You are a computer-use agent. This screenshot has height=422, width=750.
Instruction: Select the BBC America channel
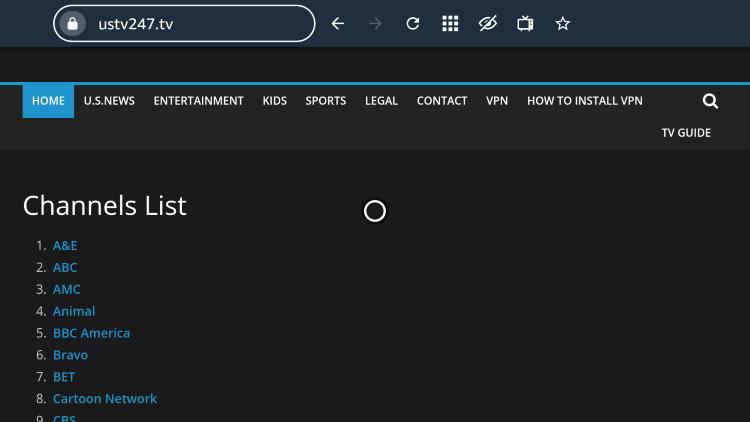(x=91, y=333)
